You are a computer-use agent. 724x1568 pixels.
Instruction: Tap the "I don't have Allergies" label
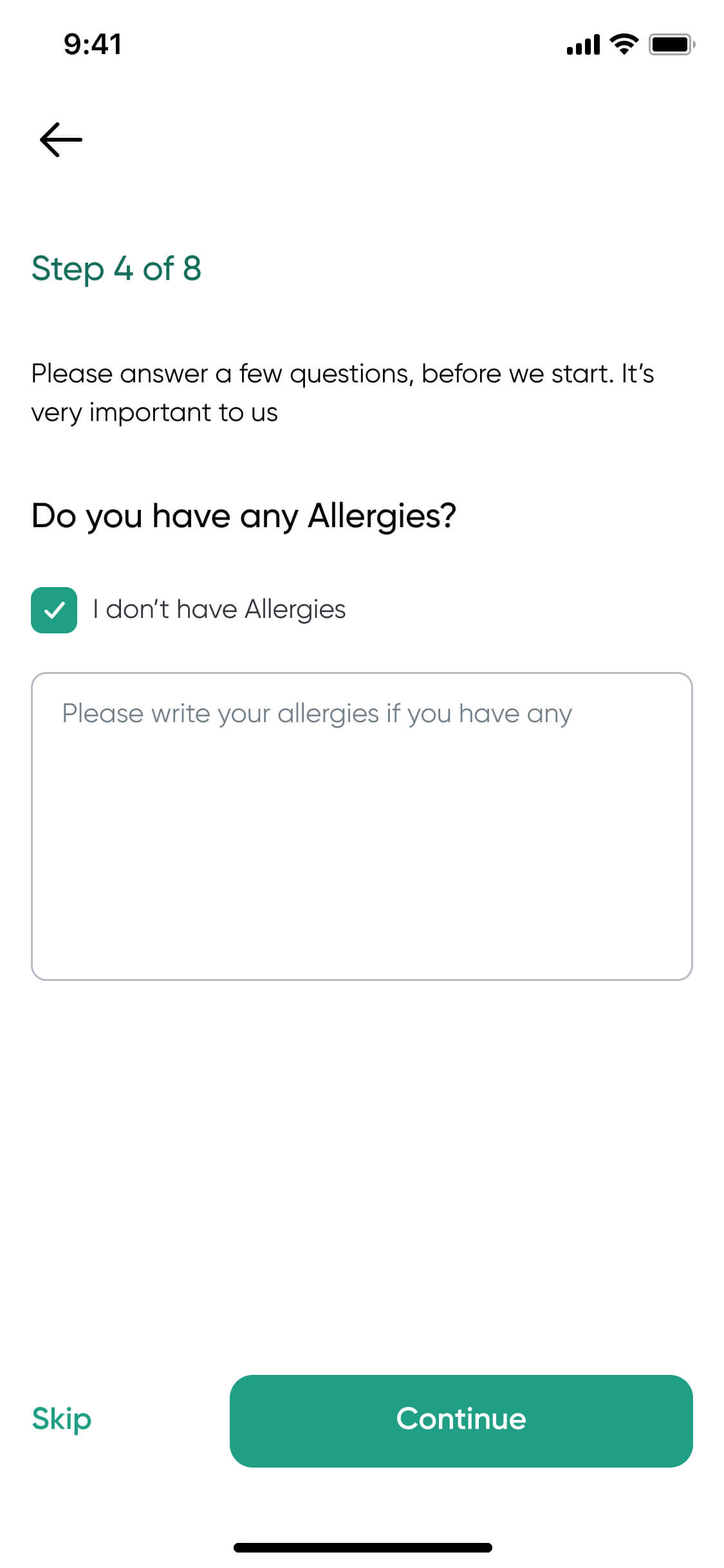[x=219, y=609]
